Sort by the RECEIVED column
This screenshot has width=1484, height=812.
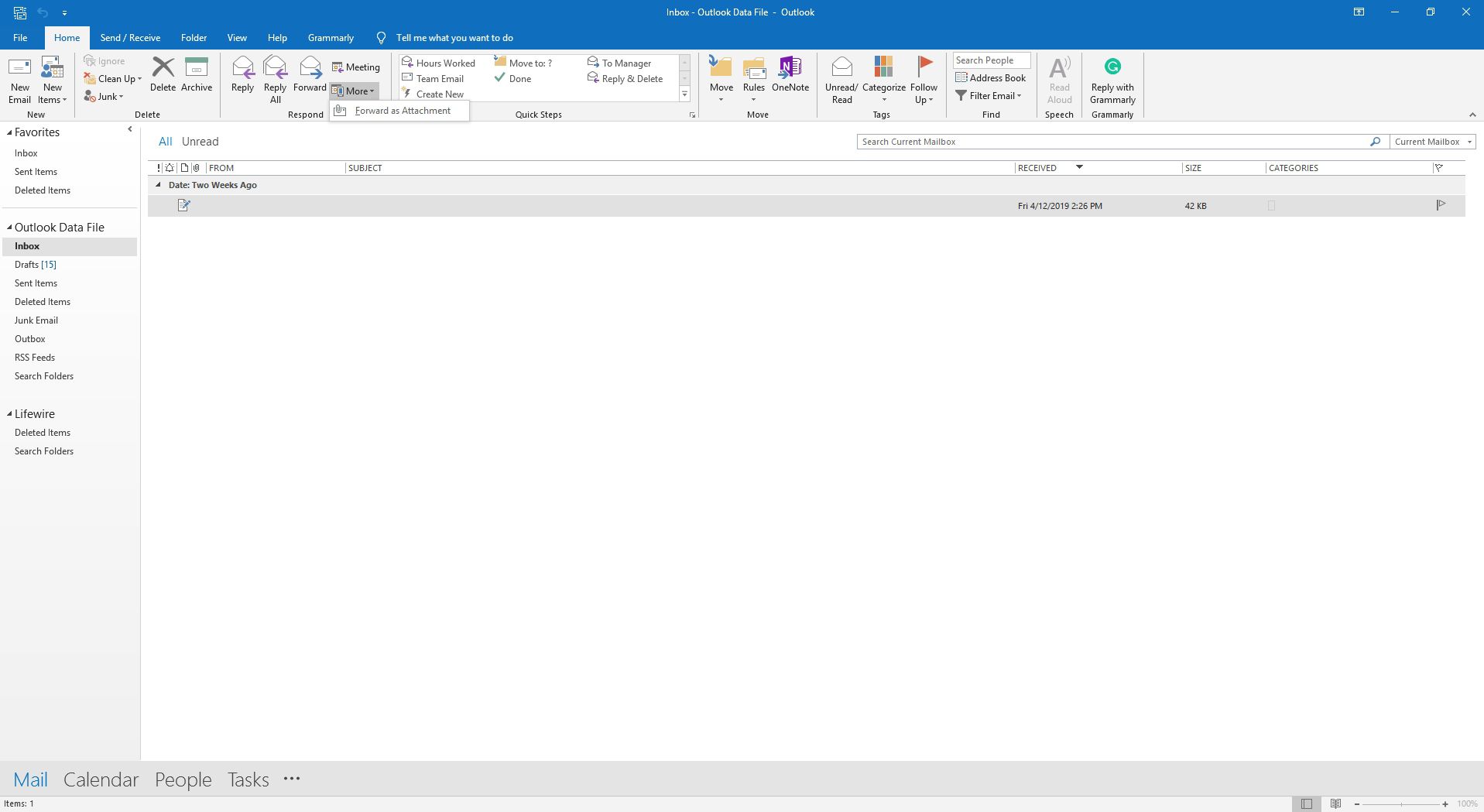point(1097,168)
